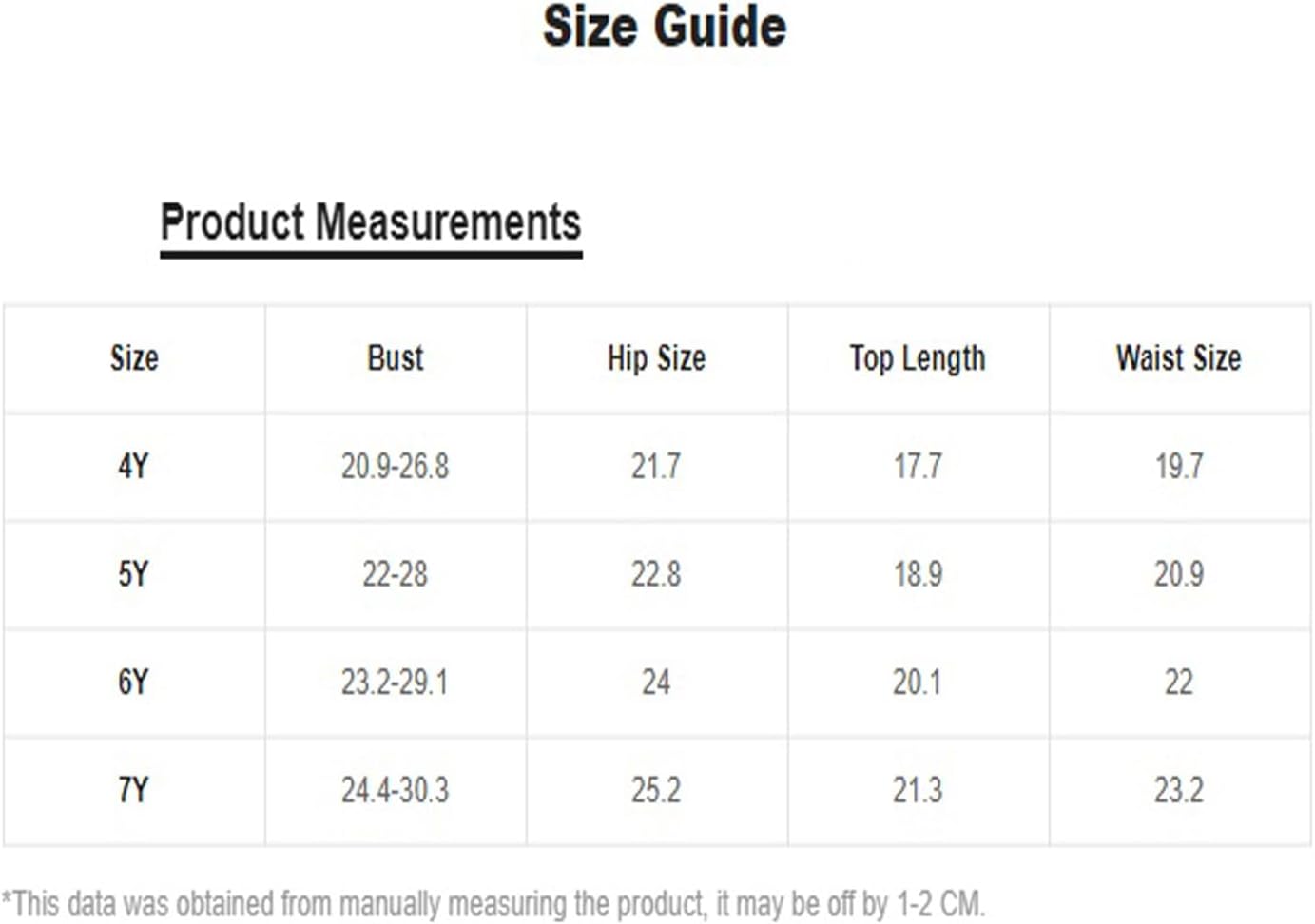Image resolution: width=1315 pixels, height=924 pixels.
Task: Click the Hip Size column header
Action: pyautogui.click(x=656, y=358)
